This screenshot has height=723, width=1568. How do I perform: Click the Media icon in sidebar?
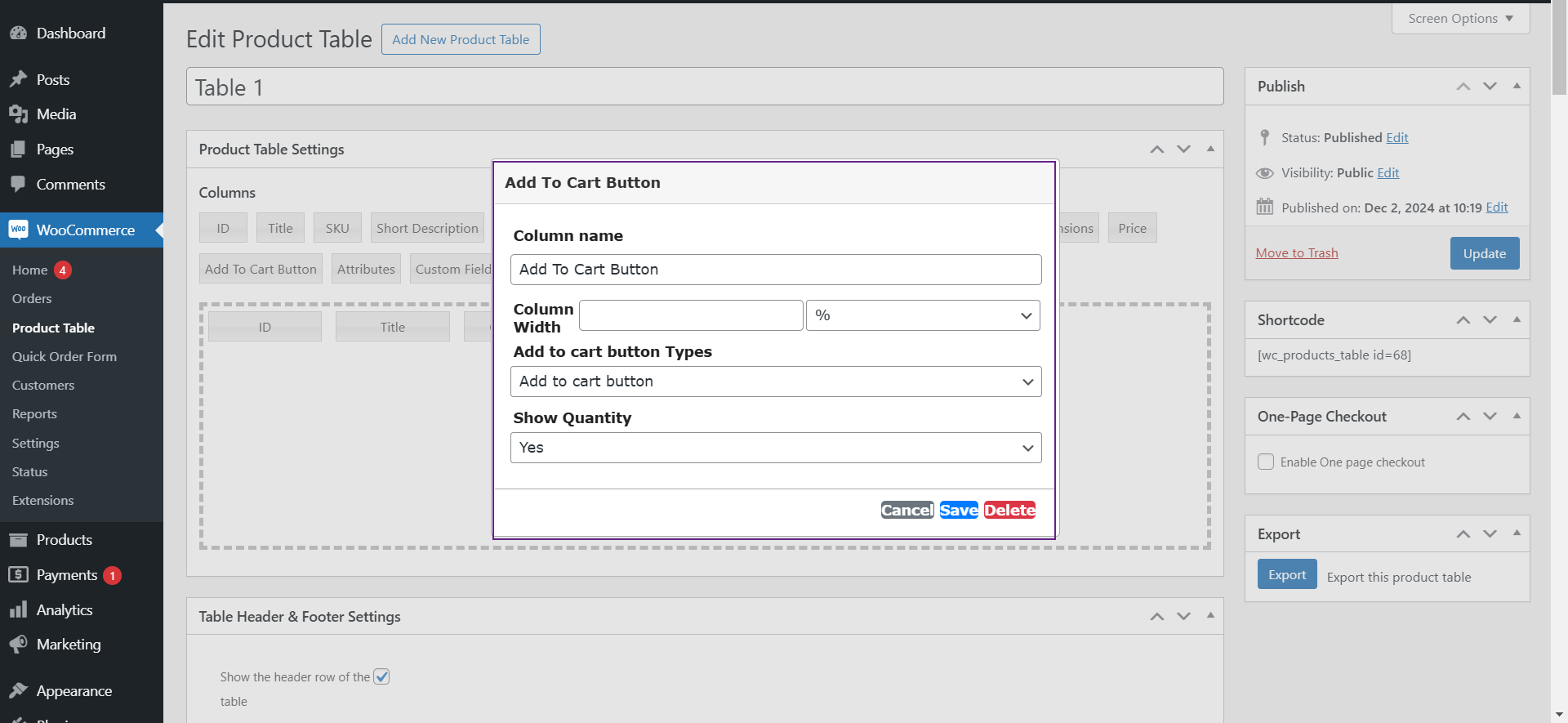pyautogui.click(x=18, y=114)
